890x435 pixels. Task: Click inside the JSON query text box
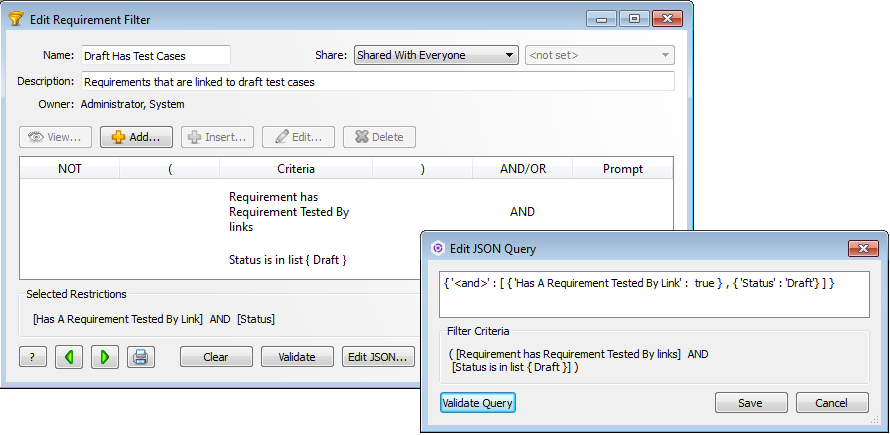coord(654,294)
